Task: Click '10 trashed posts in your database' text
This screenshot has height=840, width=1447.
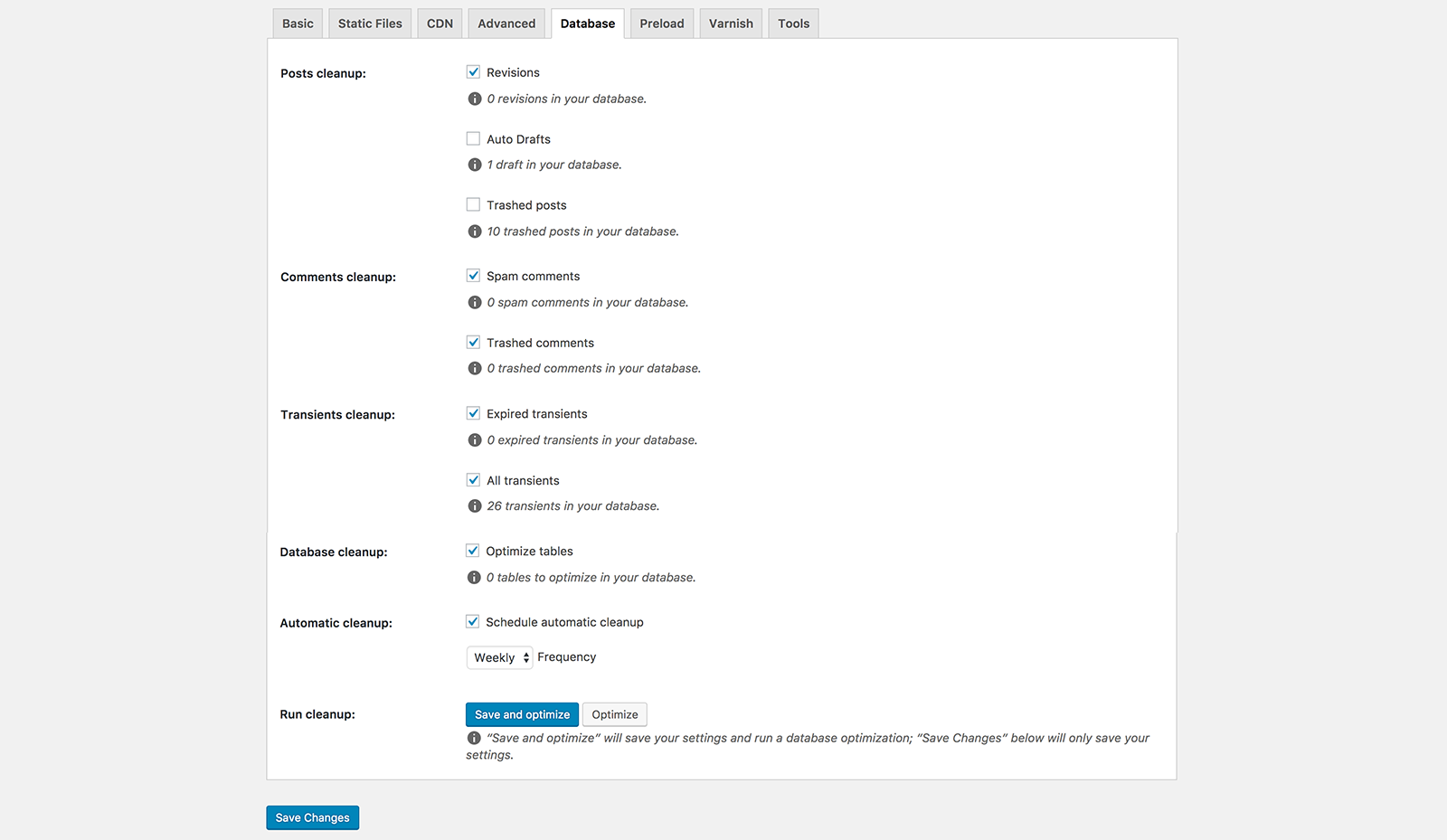Action: pos(582,231)
